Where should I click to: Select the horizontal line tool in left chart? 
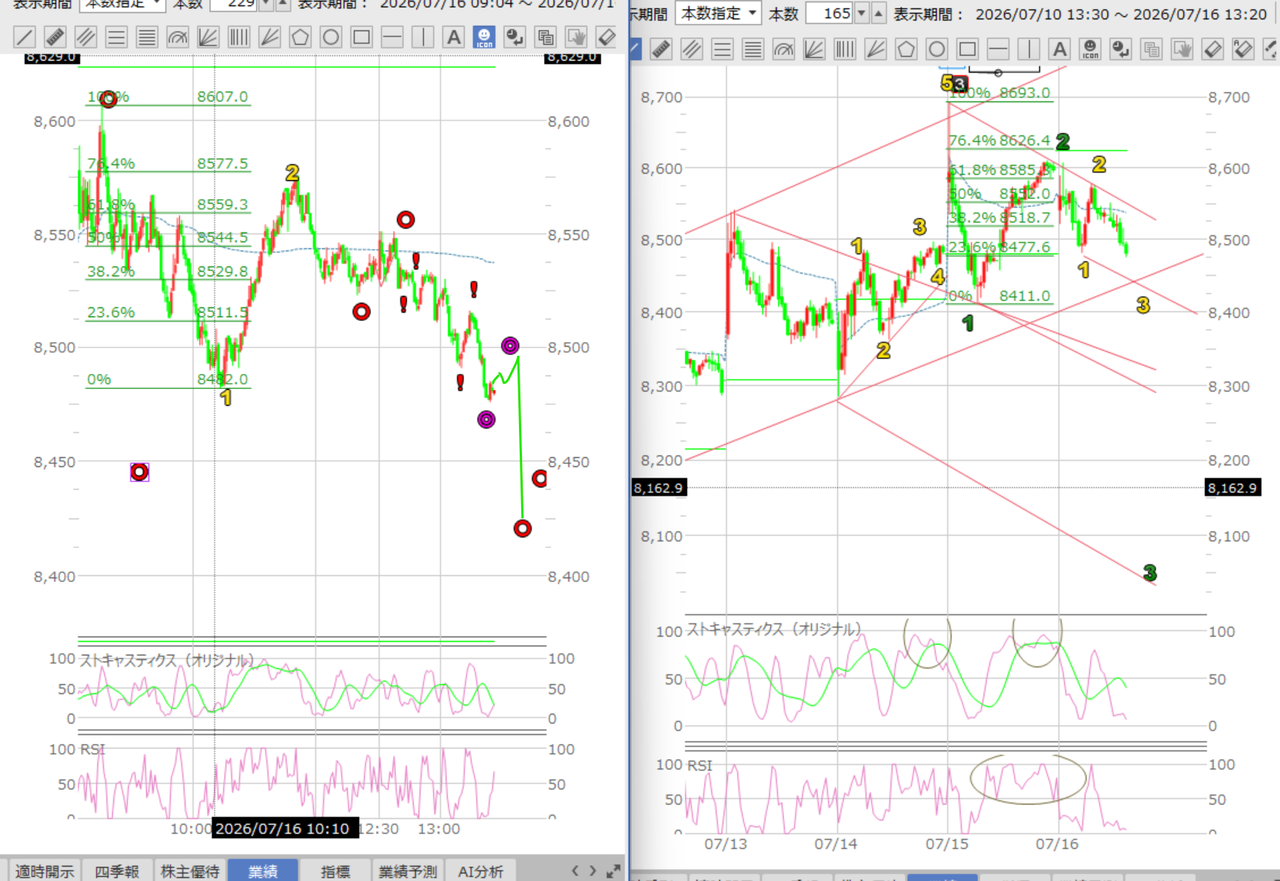pos(392,38)
